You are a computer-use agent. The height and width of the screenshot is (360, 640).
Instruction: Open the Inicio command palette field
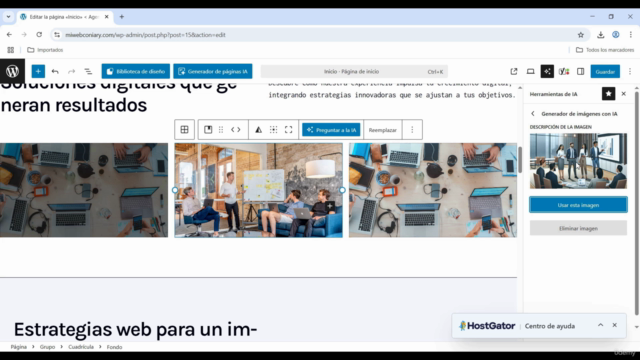coord(354,71)
